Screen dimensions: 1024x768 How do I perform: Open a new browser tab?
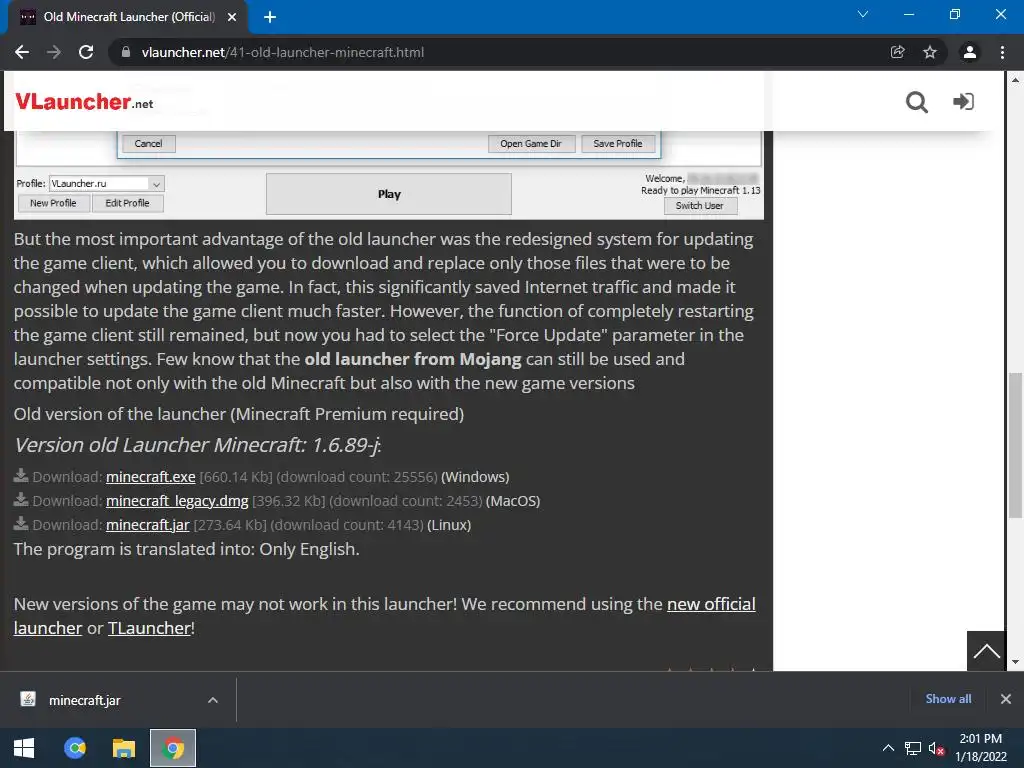(270, 17)
